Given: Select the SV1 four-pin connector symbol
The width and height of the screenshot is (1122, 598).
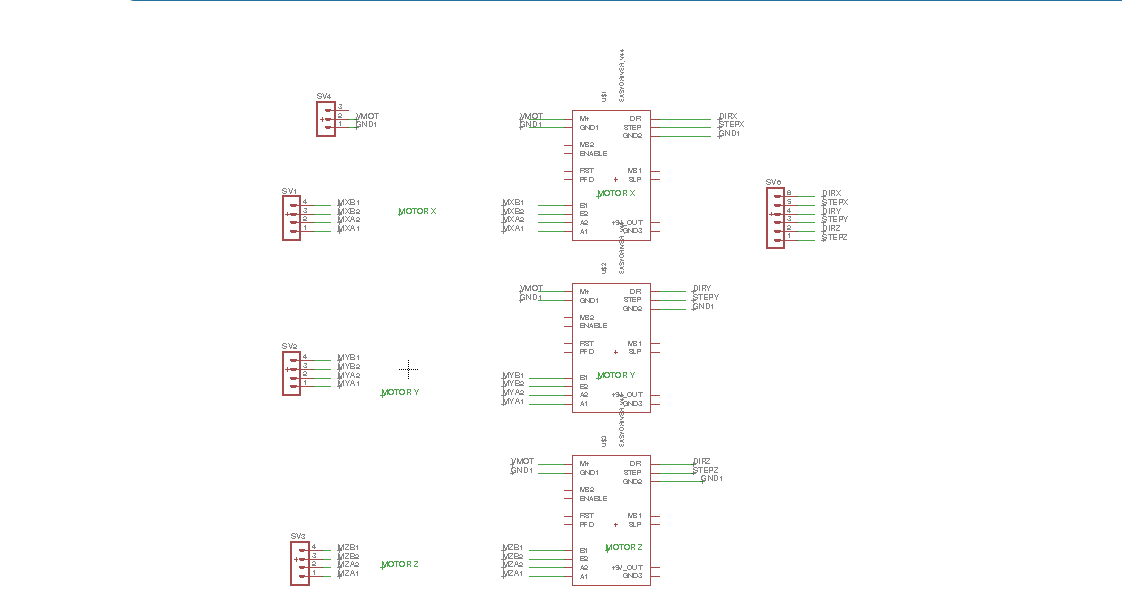Looking at the screenshot, I should tap(291, 217).
